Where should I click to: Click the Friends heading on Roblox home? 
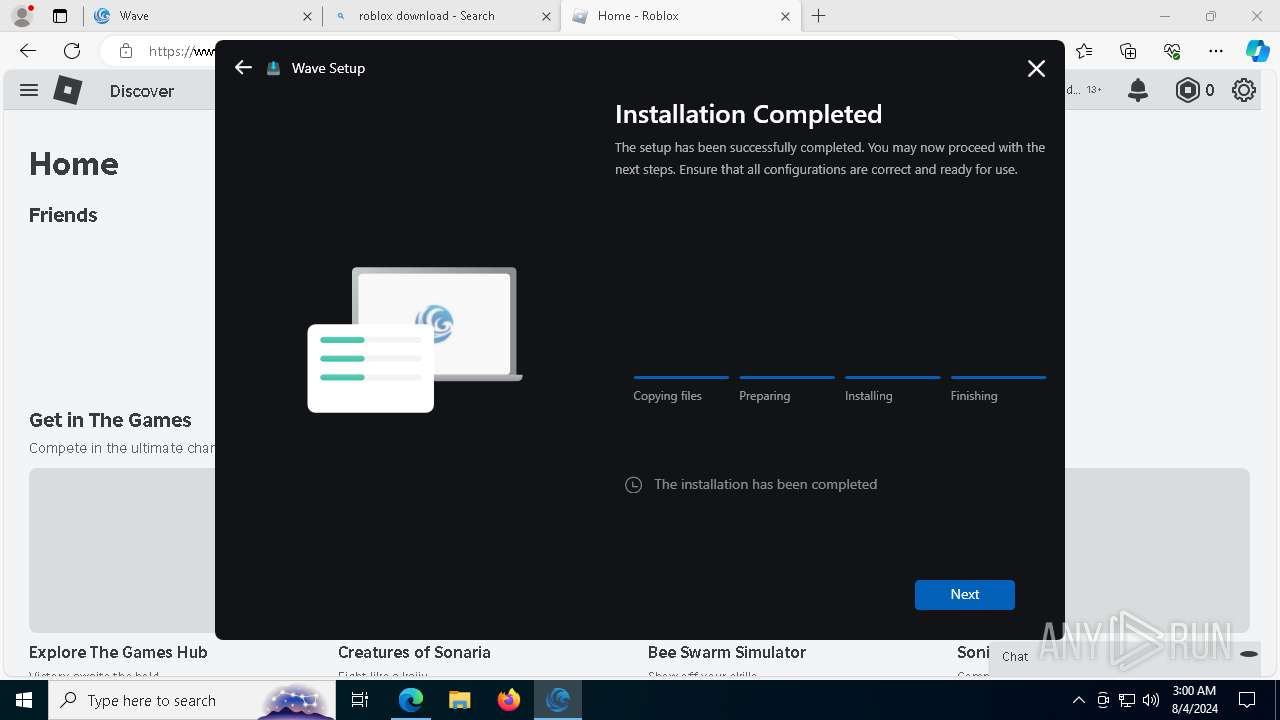(63, 215)
